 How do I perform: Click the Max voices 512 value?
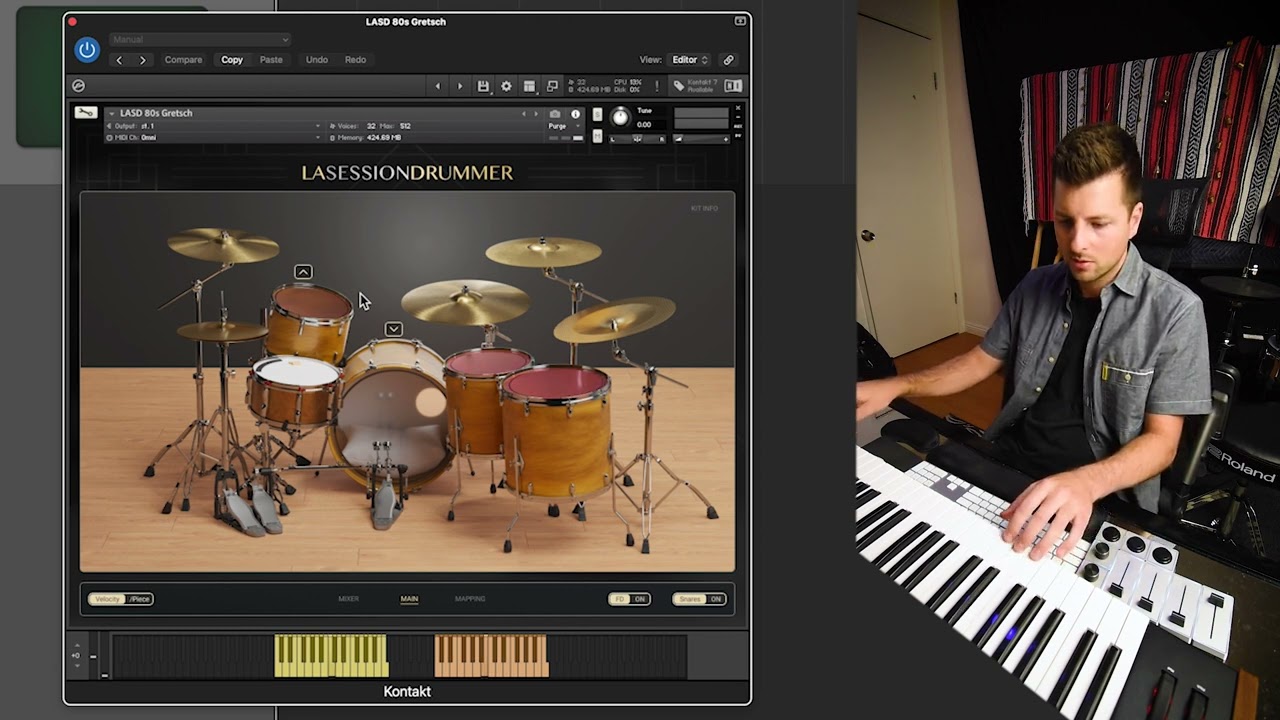point(405,126)
